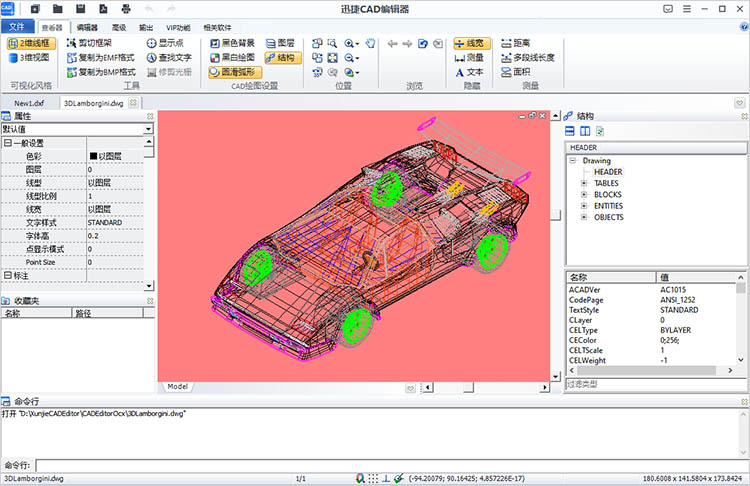Viewport: 750px width, 486px height.
Task: Switch to 3维视图 visual style
Action: (x=29, y=58)
